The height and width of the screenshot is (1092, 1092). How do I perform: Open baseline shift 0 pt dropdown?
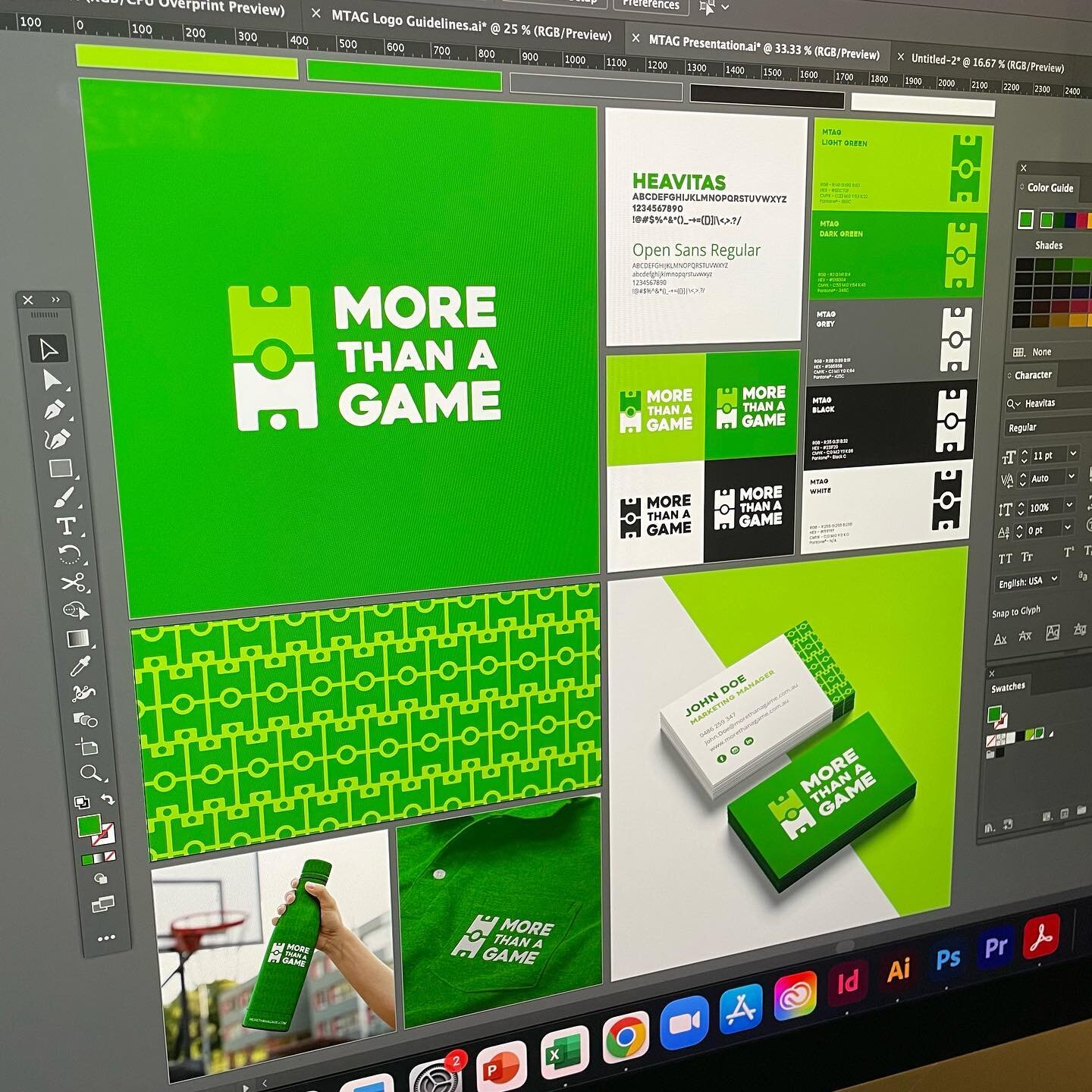pos(1067,527)
